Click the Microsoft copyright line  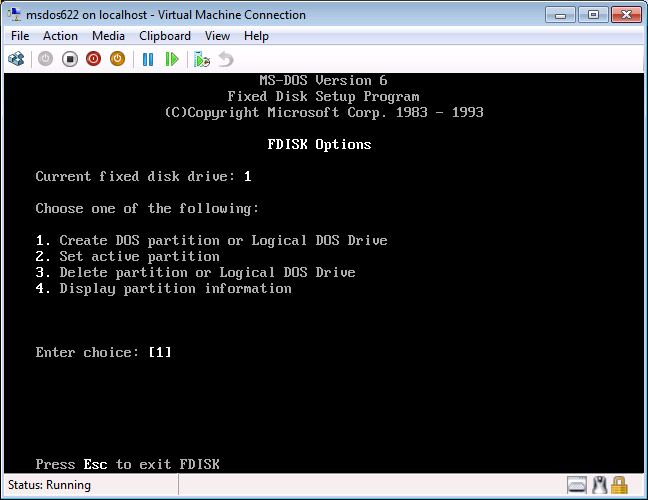[324, 112]
